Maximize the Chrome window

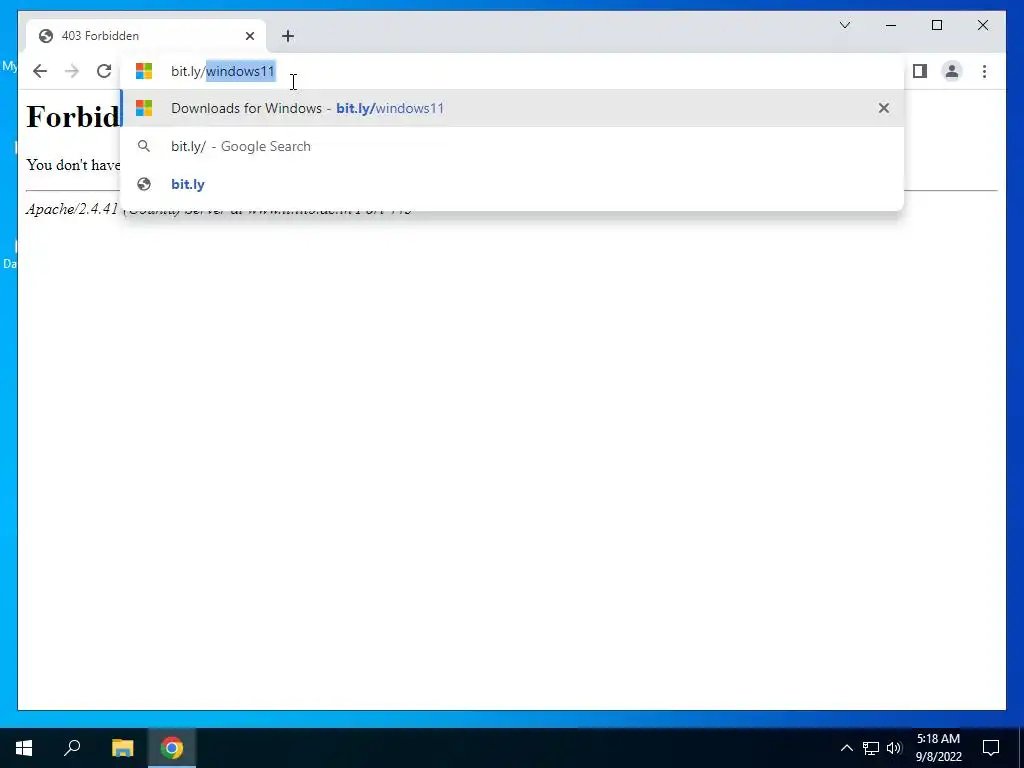point(936,25)
